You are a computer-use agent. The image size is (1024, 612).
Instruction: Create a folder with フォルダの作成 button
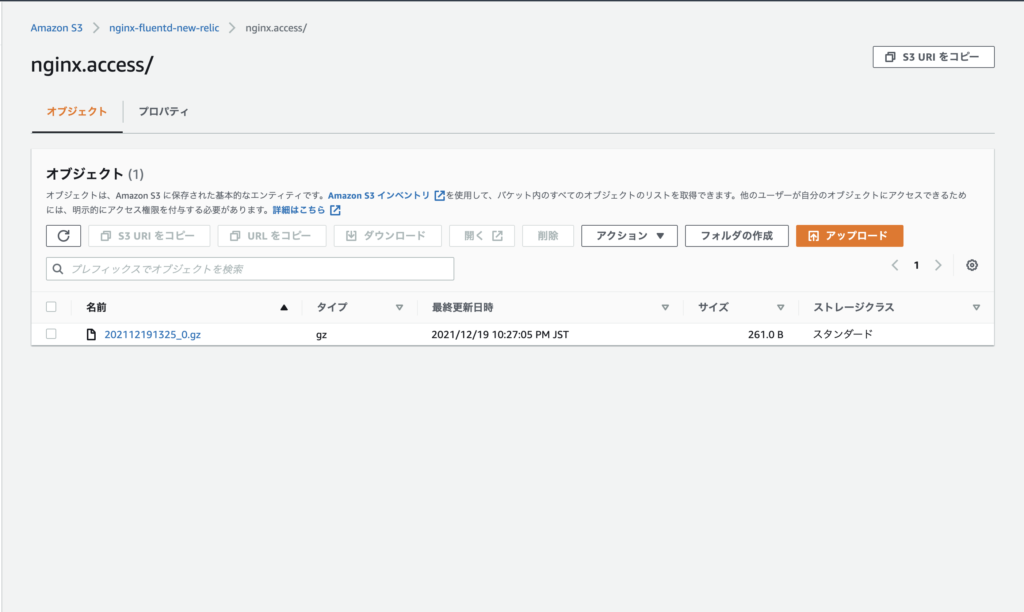pos(736,235)
